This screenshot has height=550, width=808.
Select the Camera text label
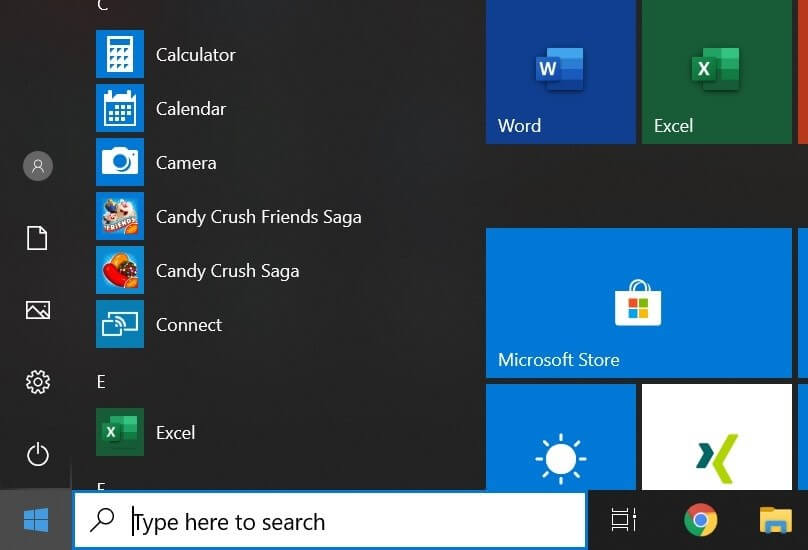pos(187,163)
